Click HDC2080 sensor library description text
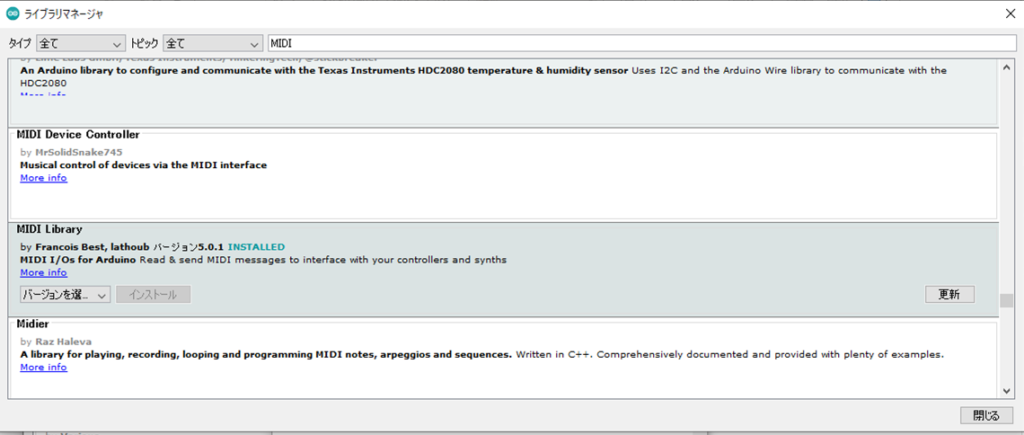The height and width of the screenshot is (435, 1024). 483,76
